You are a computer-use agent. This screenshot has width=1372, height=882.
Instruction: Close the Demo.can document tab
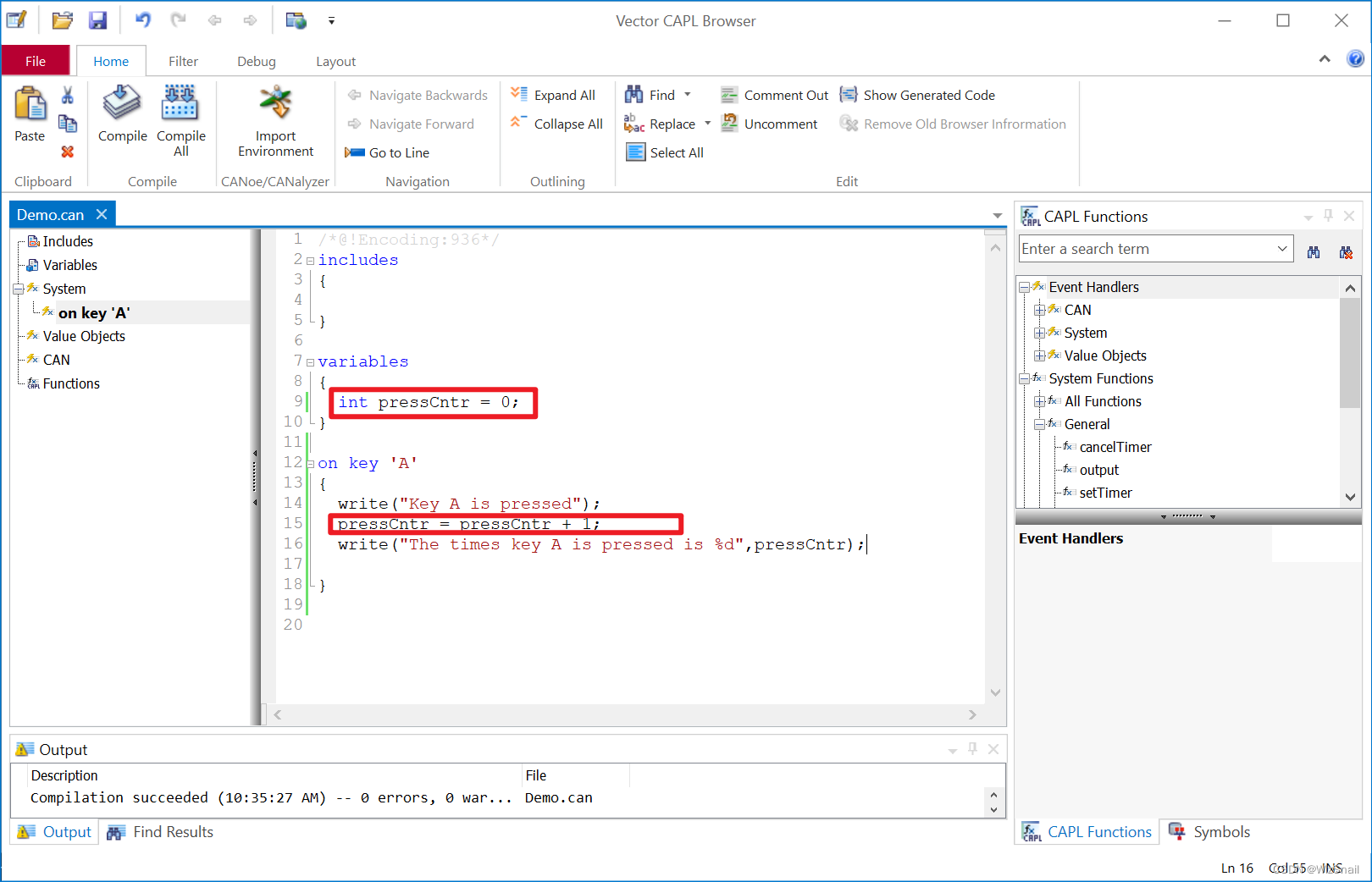[102, 214]
